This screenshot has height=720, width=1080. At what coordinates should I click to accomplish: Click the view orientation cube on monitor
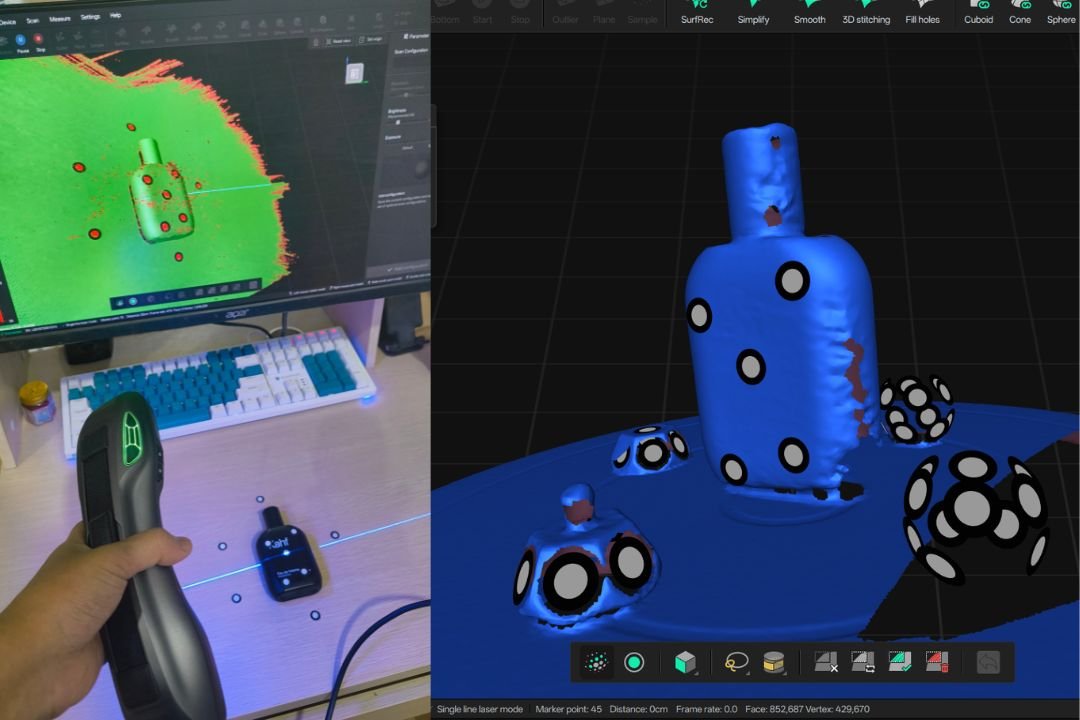[354, 72]
